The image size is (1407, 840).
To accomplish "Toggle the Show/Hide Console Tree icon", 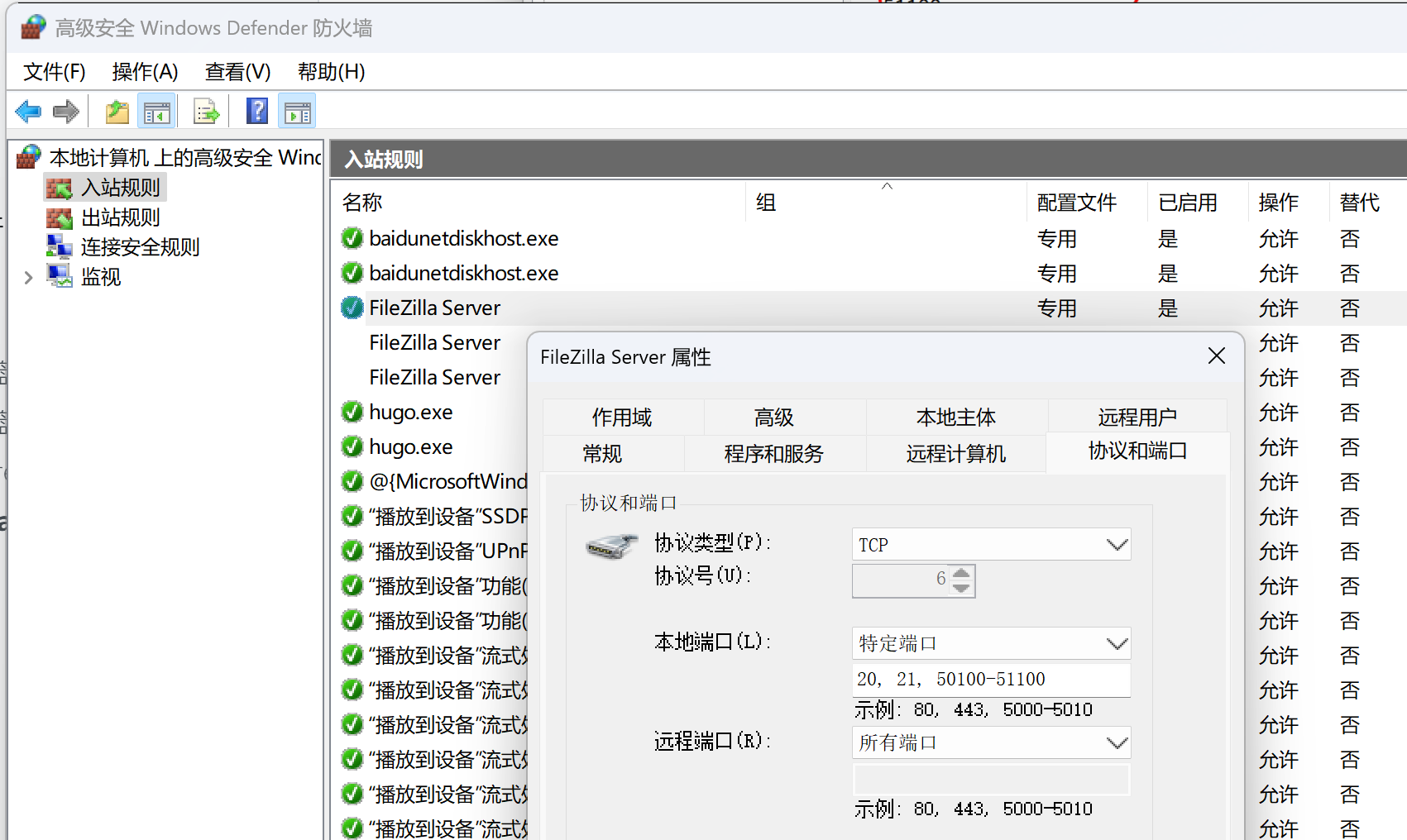I will (156, 111).
